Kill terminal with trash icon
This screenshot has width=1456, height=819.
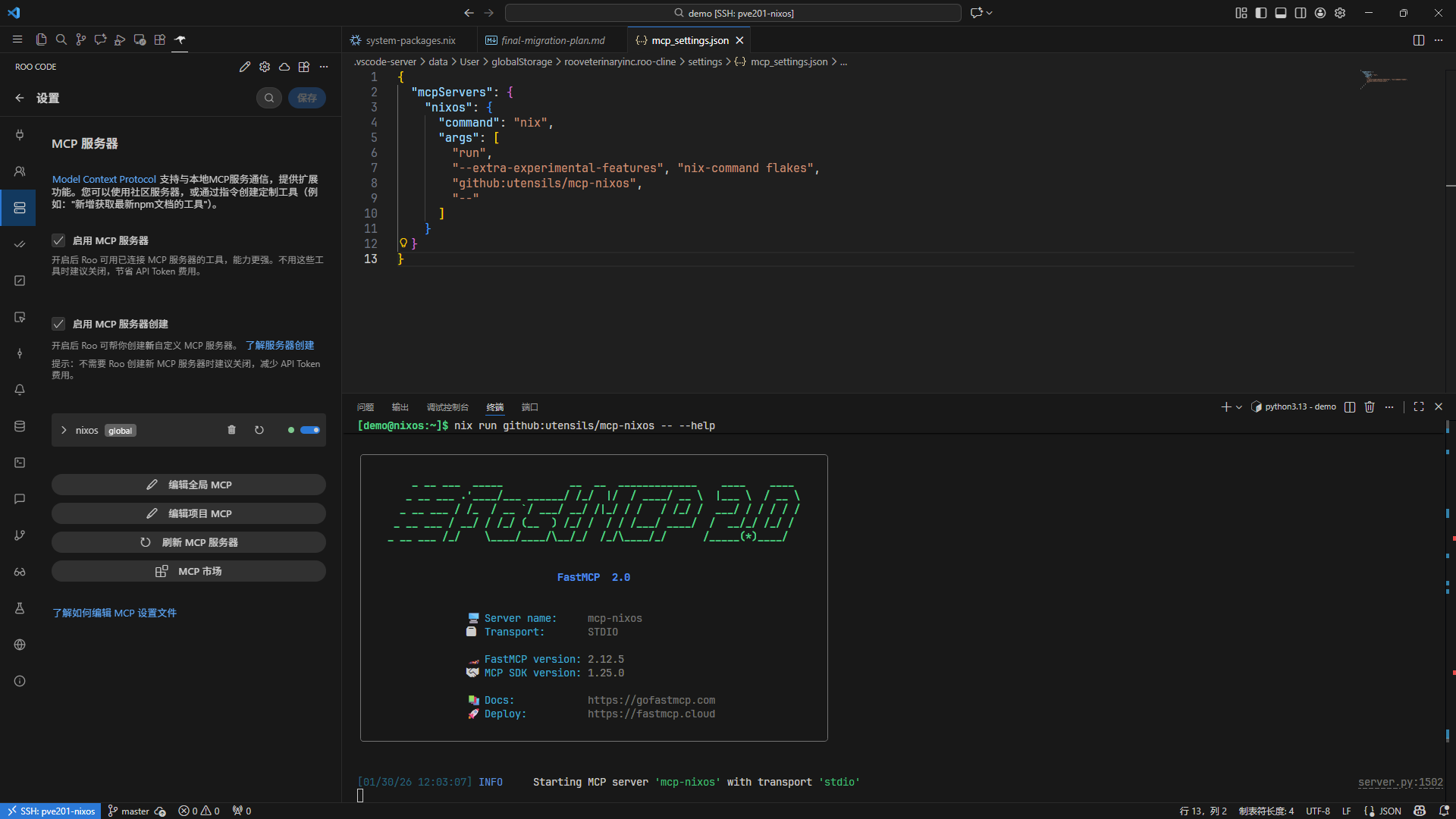point(1370,407)
